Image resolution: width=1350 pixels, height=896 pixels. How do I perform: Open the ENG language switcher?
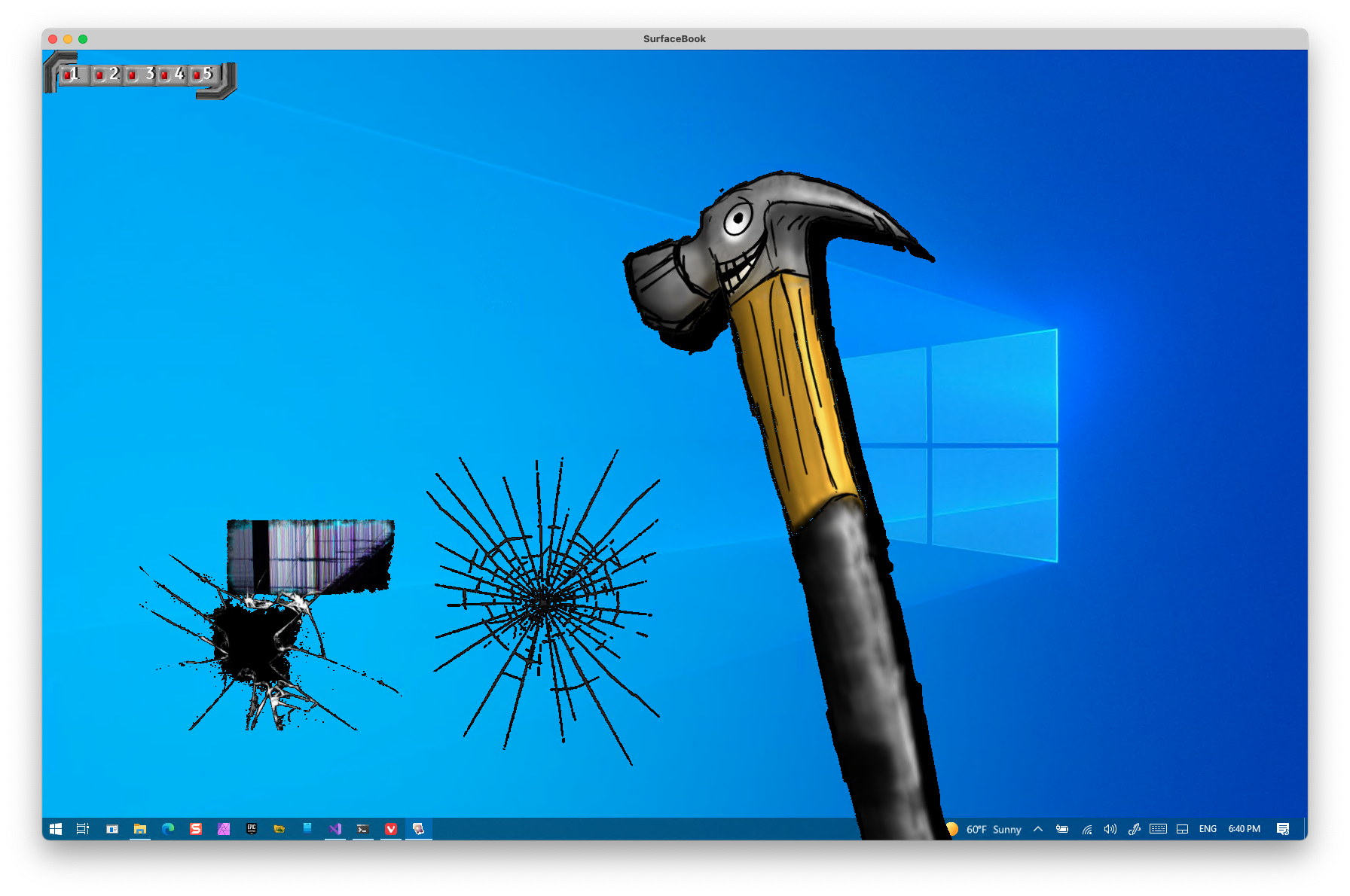coord(1208,829)
